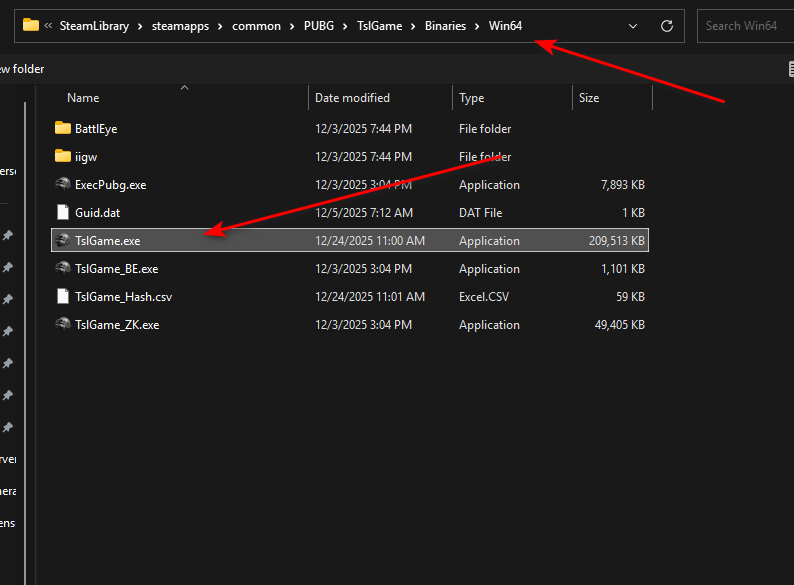The width and height of the screenshot is (794, 585).
Task: Expand the PUBG breadcrumb arrow
Action: point(345,26)
